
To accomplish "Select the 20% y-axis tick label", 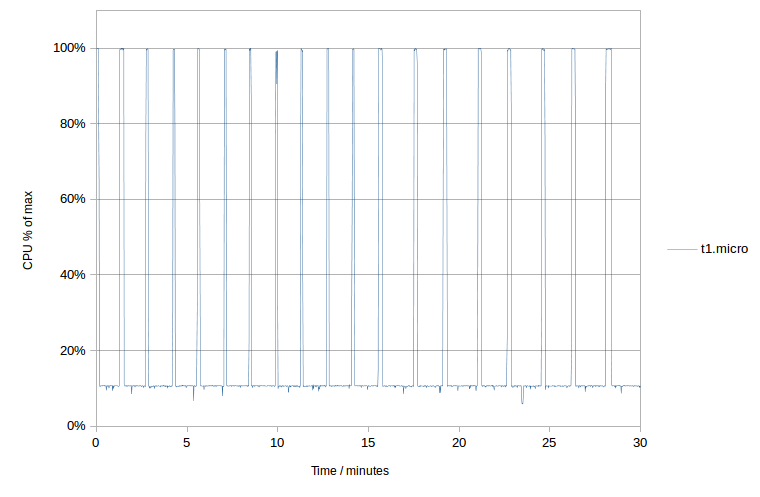I will [71, 351].
